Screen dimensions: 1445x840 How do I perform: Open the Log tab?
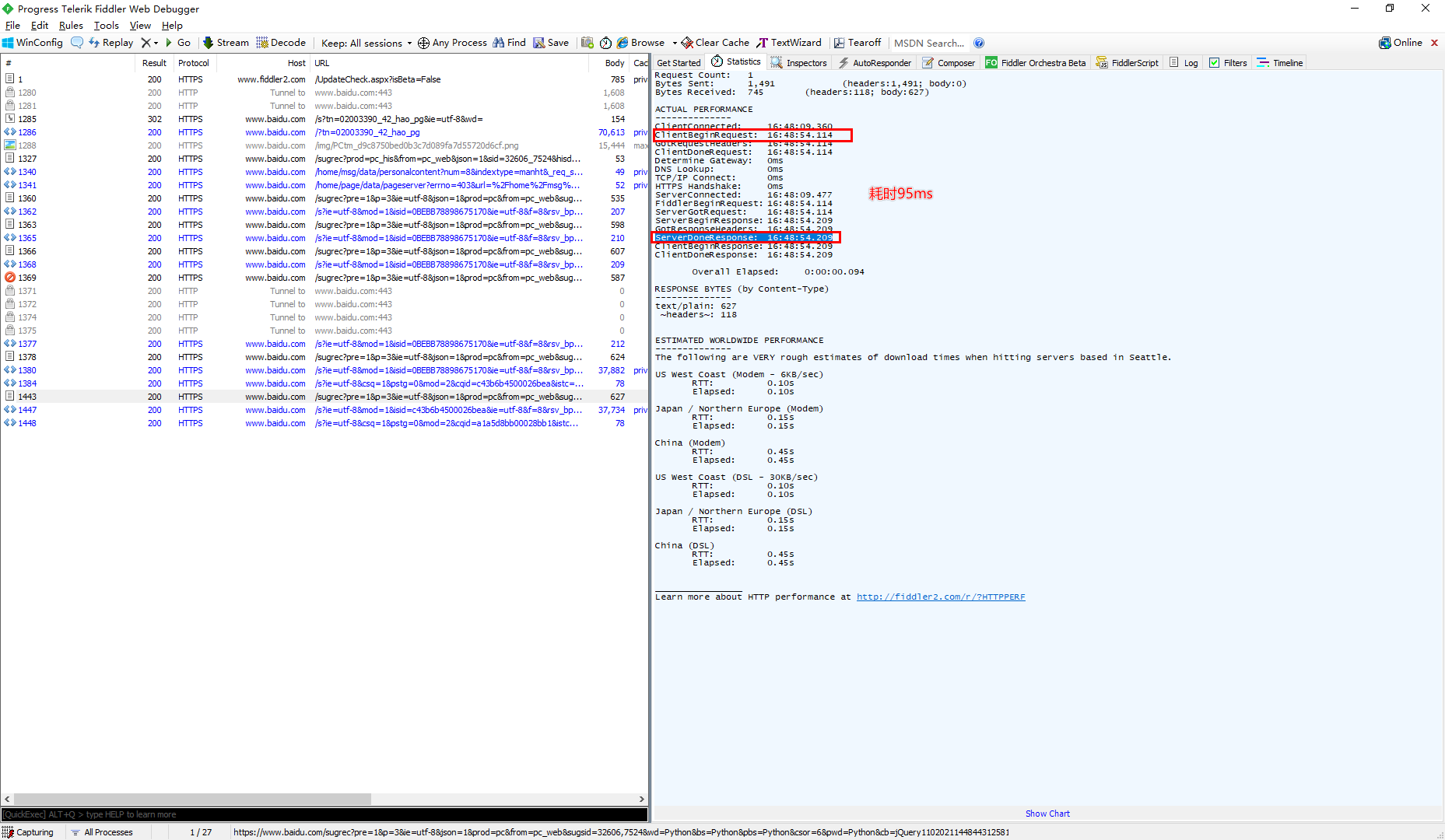(1184, 63)
